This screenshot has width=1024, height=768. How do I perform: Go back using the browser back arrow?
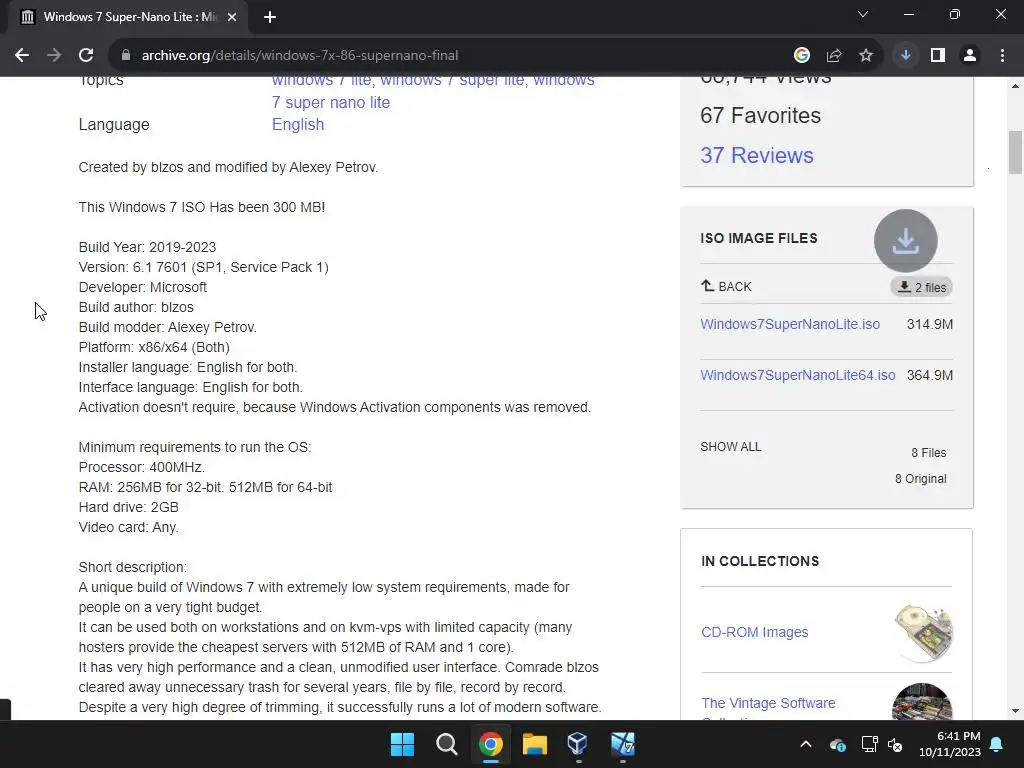[x=22, y=56]
